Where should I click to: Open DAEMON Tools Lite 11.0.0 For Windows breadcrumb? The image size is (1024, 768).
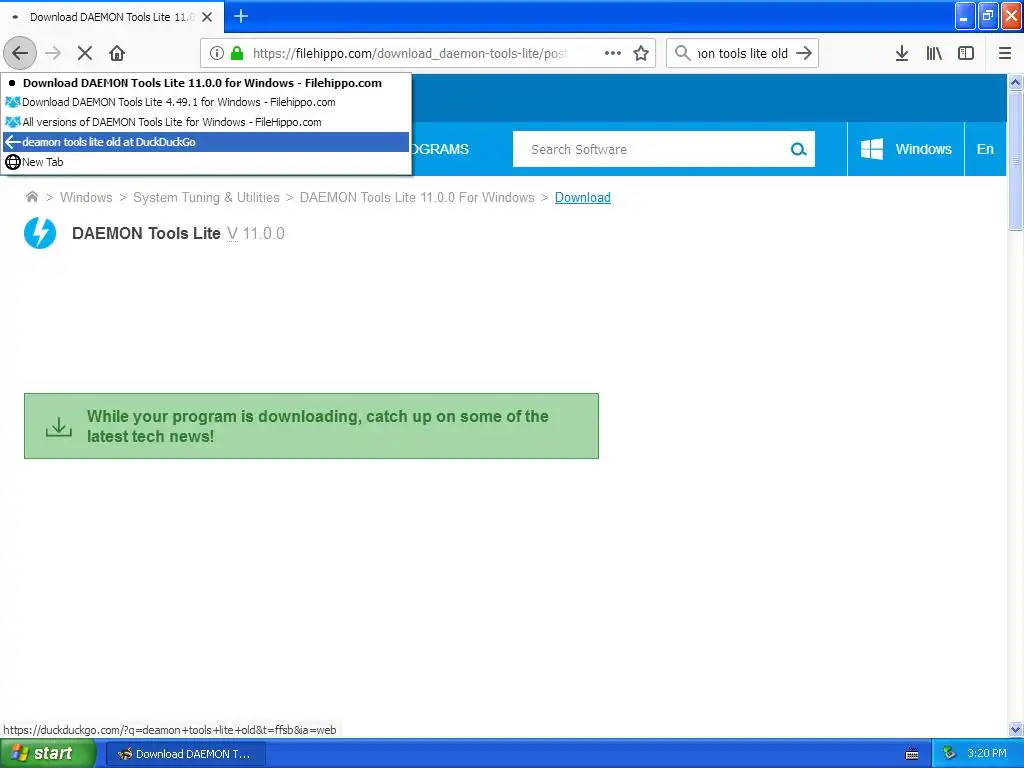417,197
